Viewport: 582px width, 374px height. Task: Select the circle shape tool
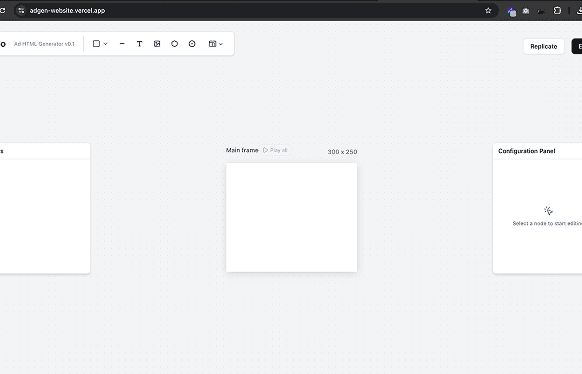[174, 44]
